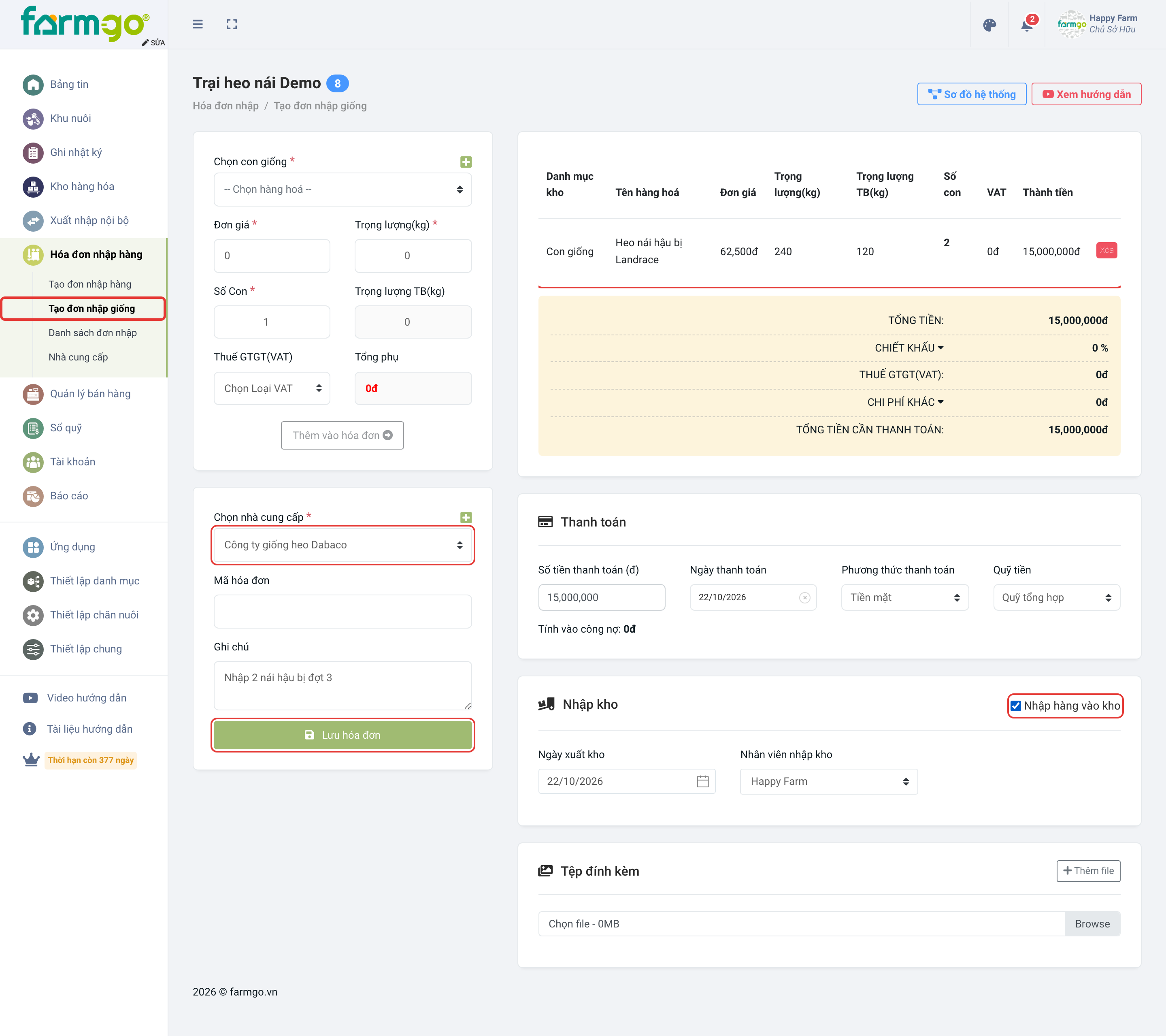The height and width of the screenshot is (1036, 1166).
Task: Open Kho hàng hóa sidebar item
Action: 82,187
